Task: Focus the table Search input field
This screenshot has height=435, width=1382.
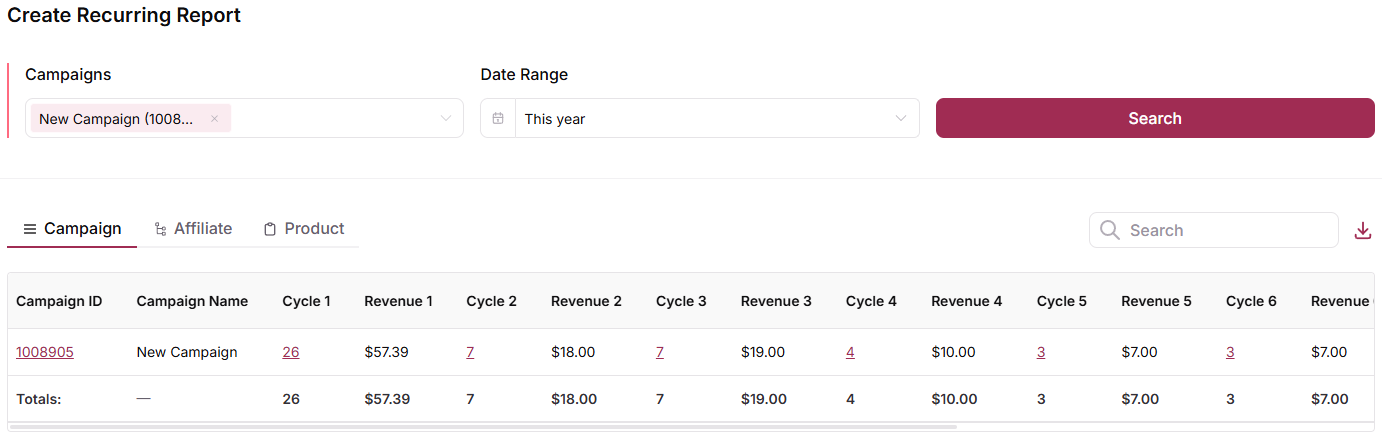Action: (x=1214, y=230)
